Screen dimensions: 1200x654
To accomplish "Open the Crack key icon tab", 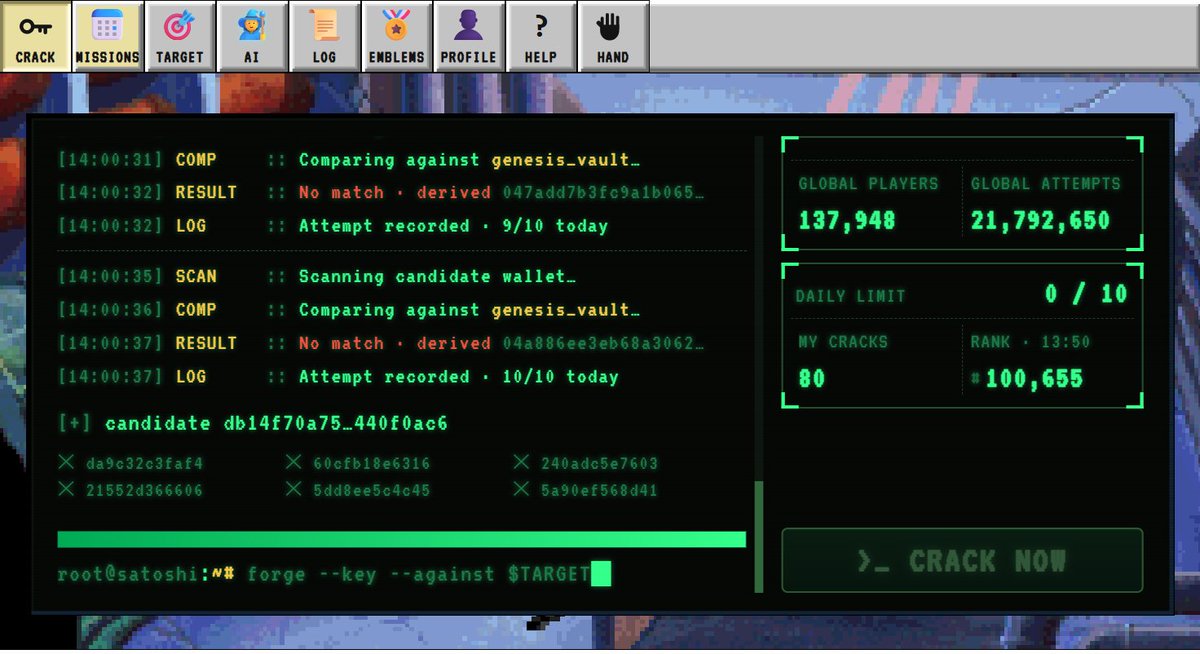I will [x=36, y=37].
